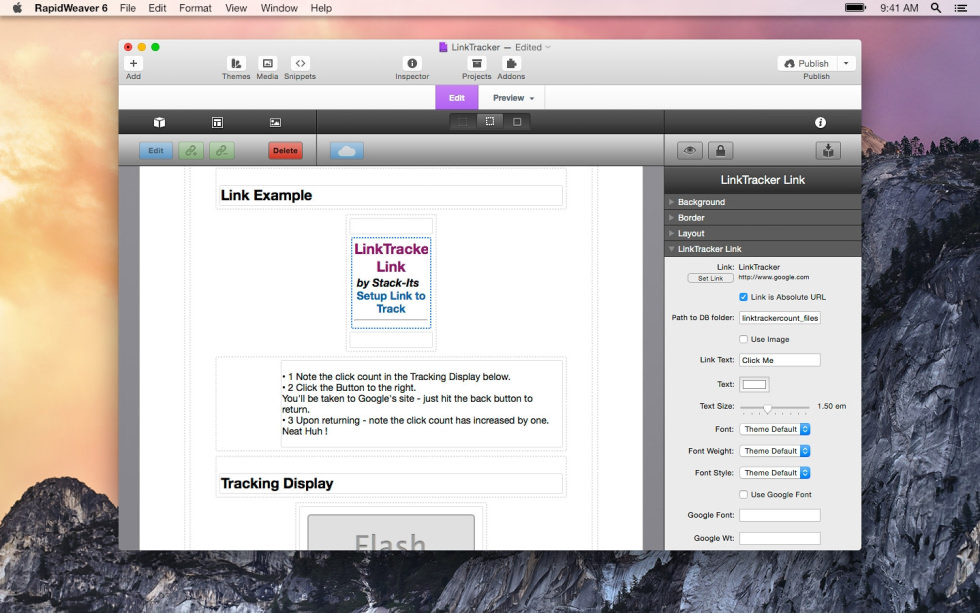This screenshot has height=613, width=980.
Task: Select the LinkTracker Link stack in the page
Action: (x=391, y=282)
